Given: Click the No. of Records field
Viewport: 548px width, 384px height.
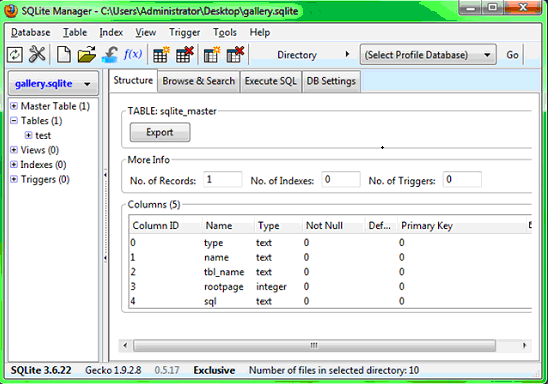Looking at the screenshot, I should click(x=223, y=180).
